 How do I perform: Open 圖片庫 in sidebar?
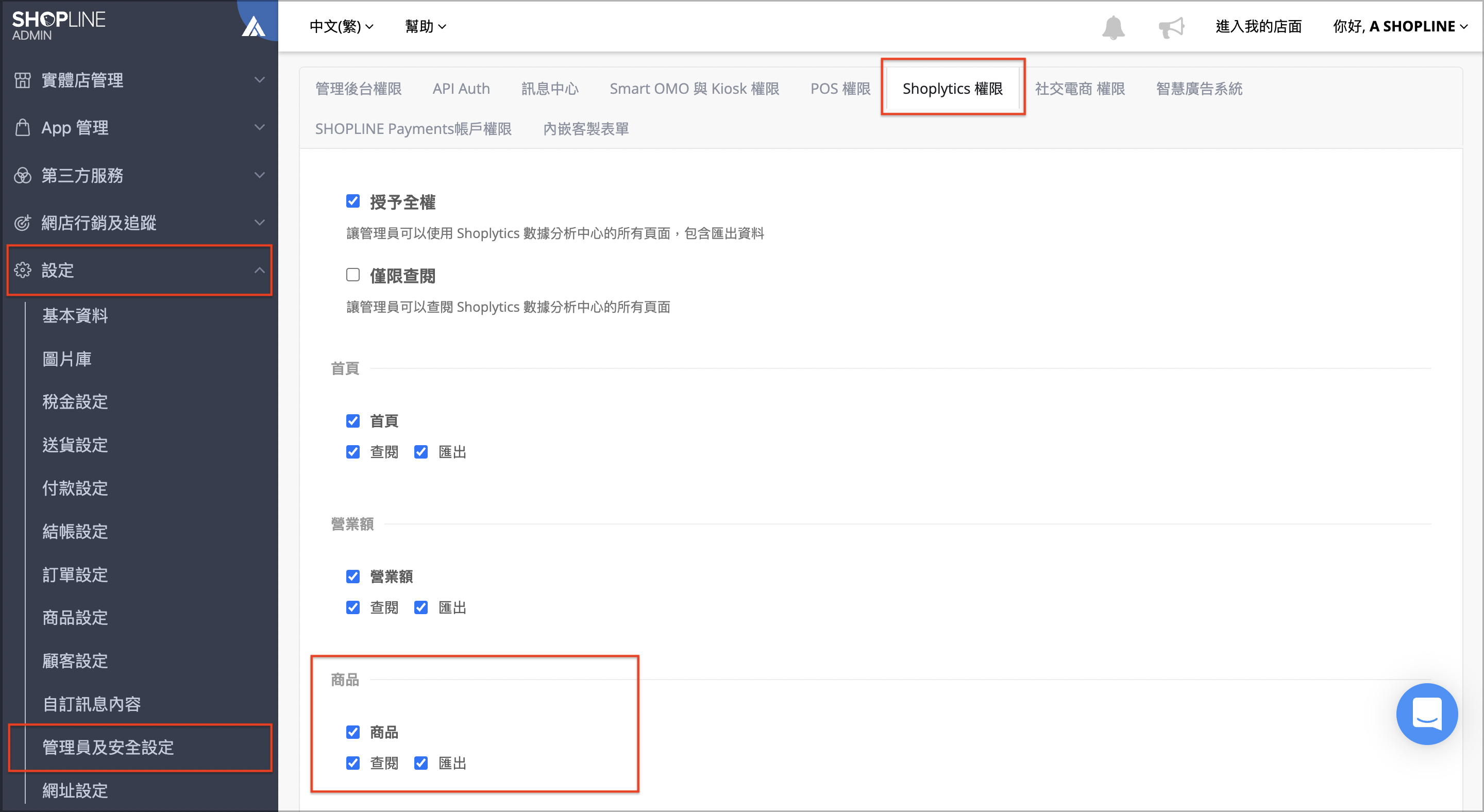coord(67,359)
